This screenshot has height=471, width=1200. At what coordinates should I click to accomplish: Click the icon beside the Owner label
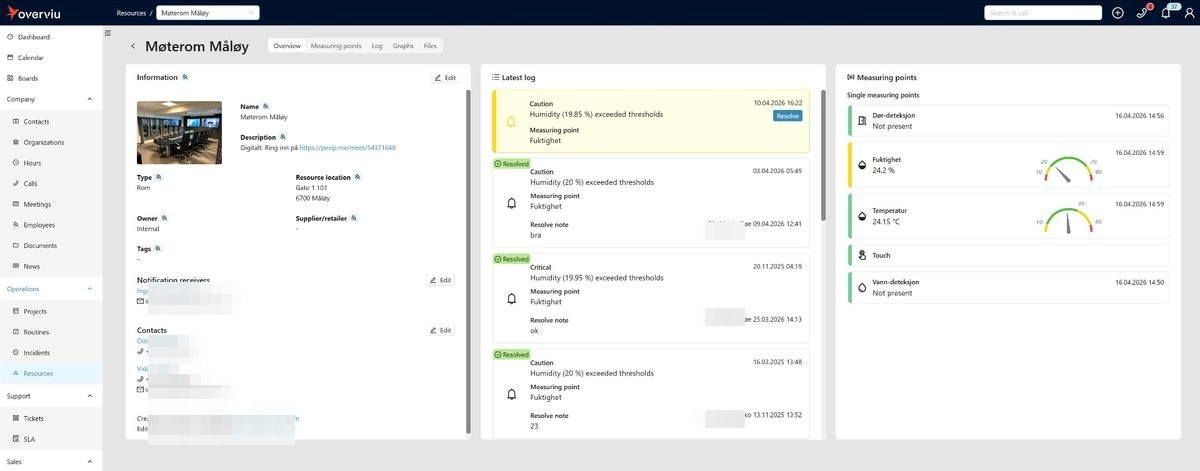[x=164, y=217]
